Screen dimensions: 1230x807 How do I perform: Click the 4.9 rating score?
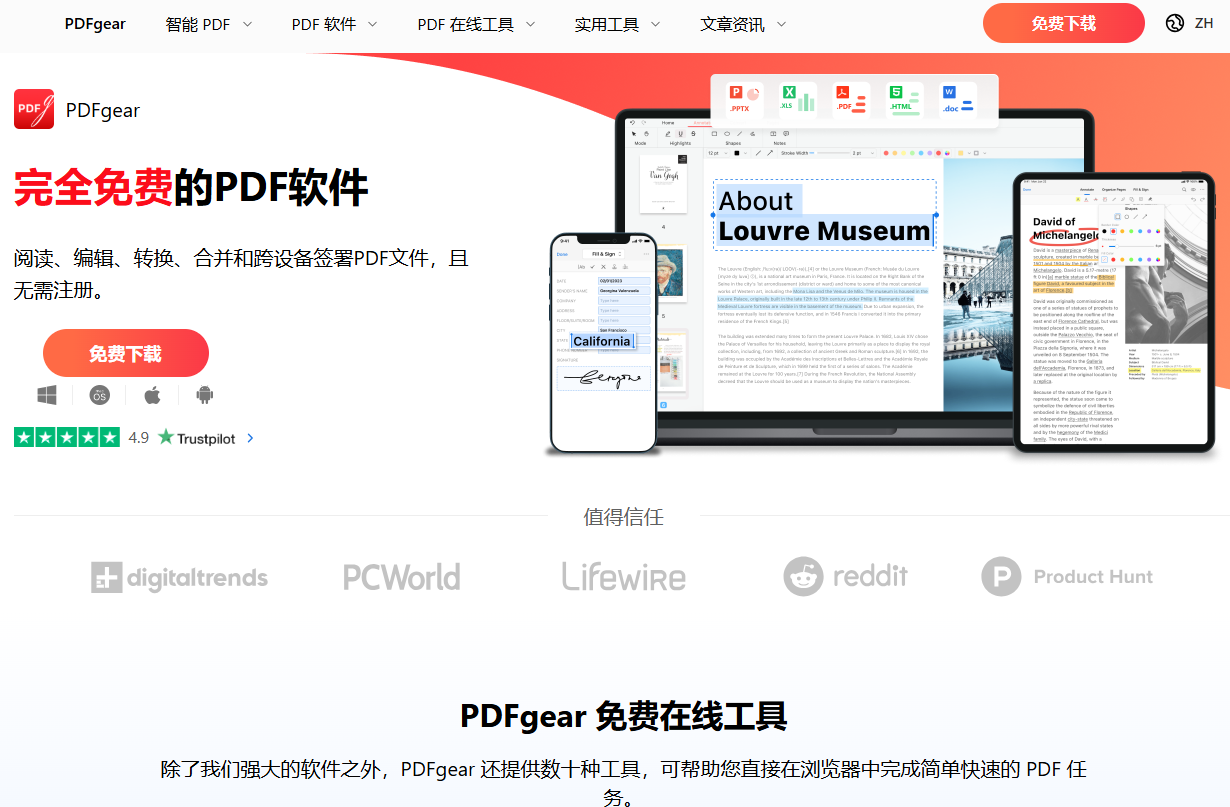(x=138, y=438)
